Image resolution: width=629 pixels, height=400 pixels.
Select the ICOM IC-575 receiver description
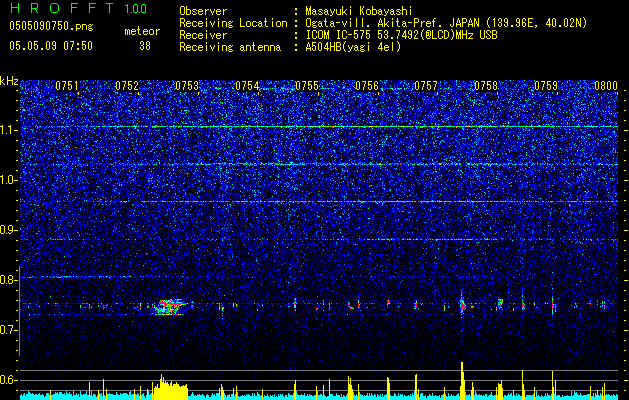[x=401, y=35]
